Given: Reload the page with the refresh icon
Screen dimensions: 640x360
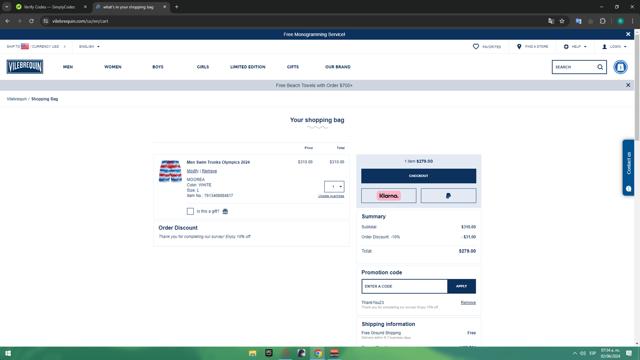Looking at the screenshot, I should (31, 21).
